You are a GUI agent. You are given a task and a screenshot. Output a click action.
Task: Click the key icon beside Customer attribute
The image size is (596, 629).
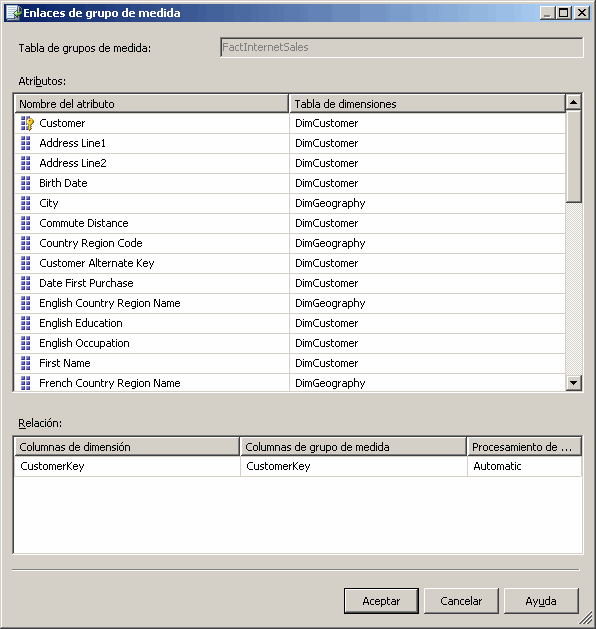click(27, 123)
